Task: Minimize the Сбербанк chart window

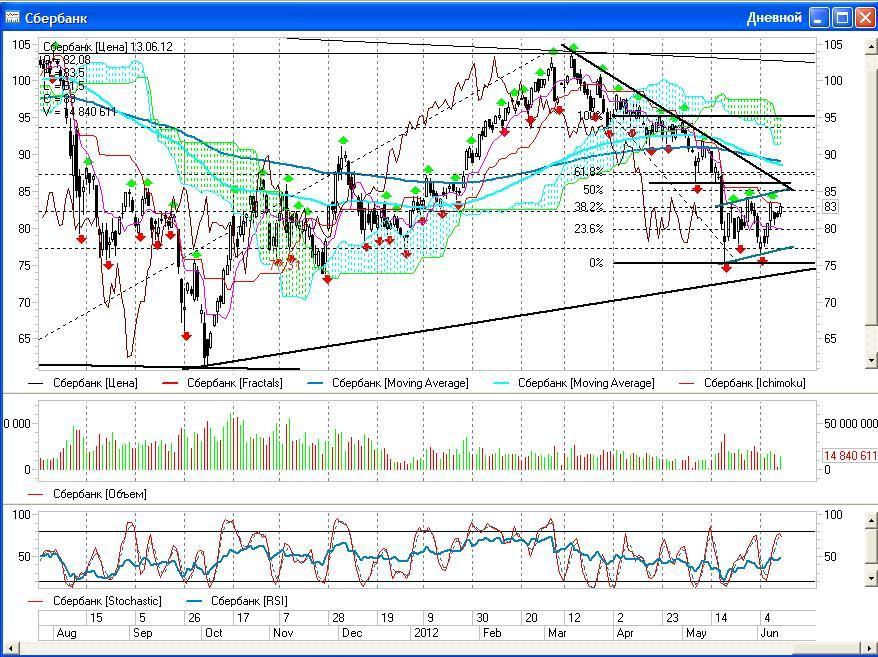Action: [819, 18]
